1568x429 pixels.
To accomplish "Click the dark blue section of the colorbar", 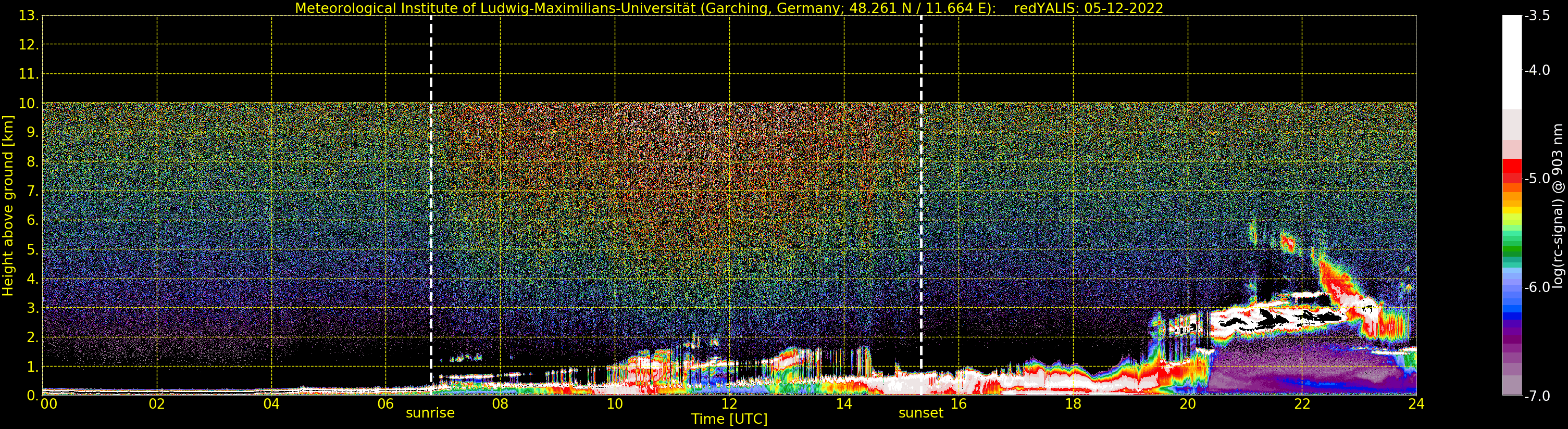I will [1512, 316].
